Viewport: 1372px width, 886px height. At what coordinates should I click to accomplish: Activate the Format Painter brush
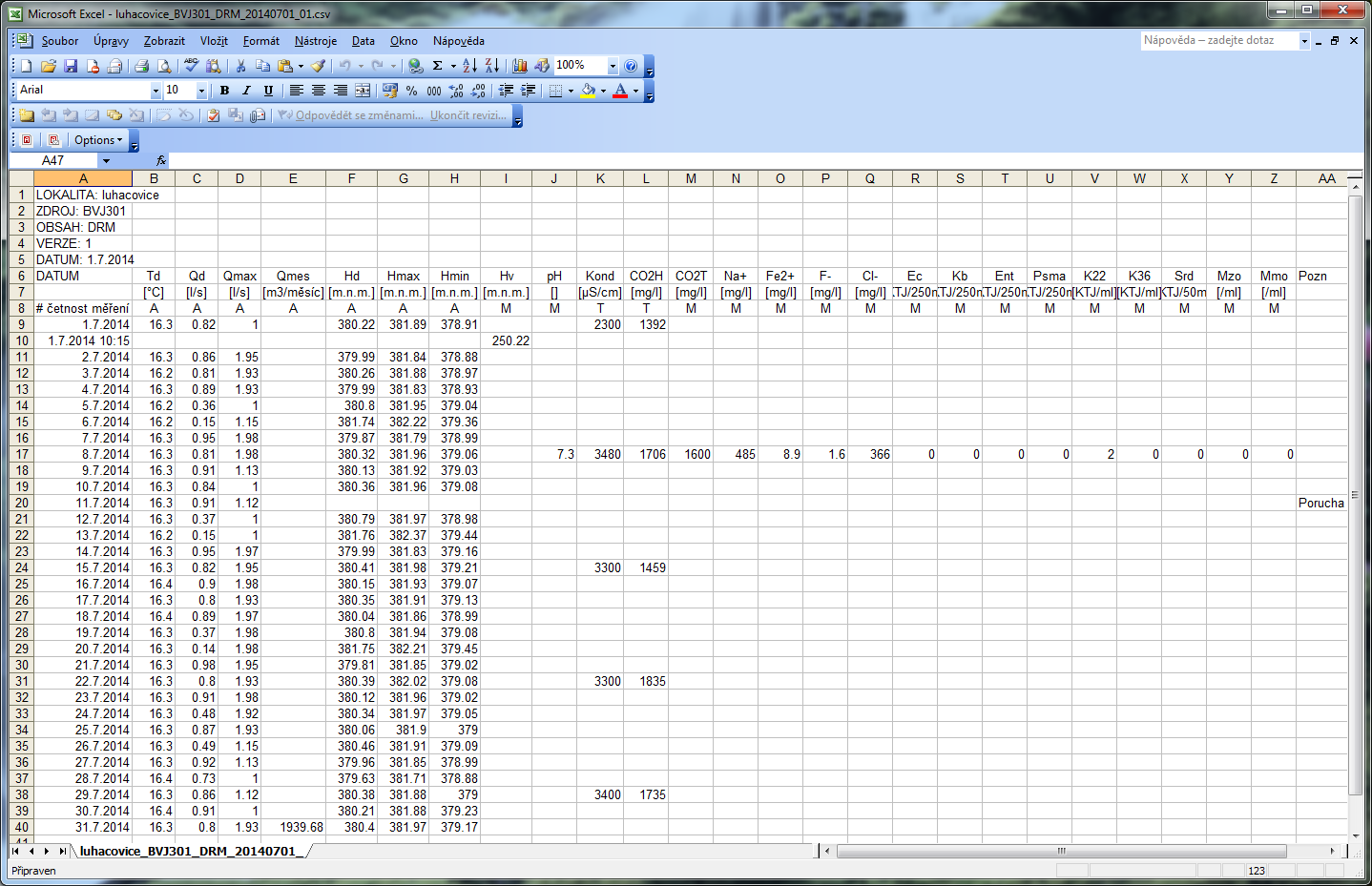318,66
